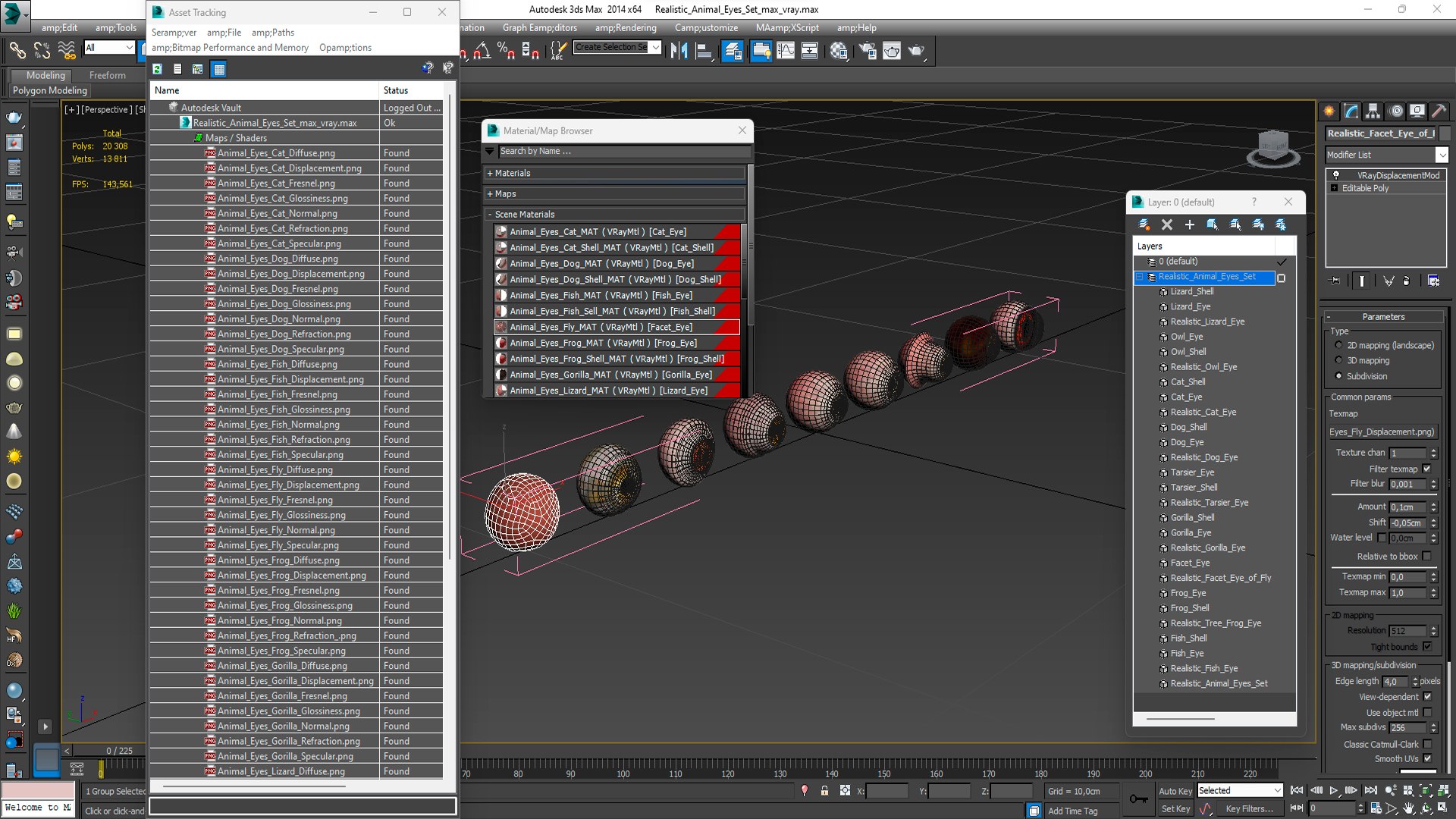Click the Key Filters button
Screen dimensions: 1456x819
pos(1248,808)
